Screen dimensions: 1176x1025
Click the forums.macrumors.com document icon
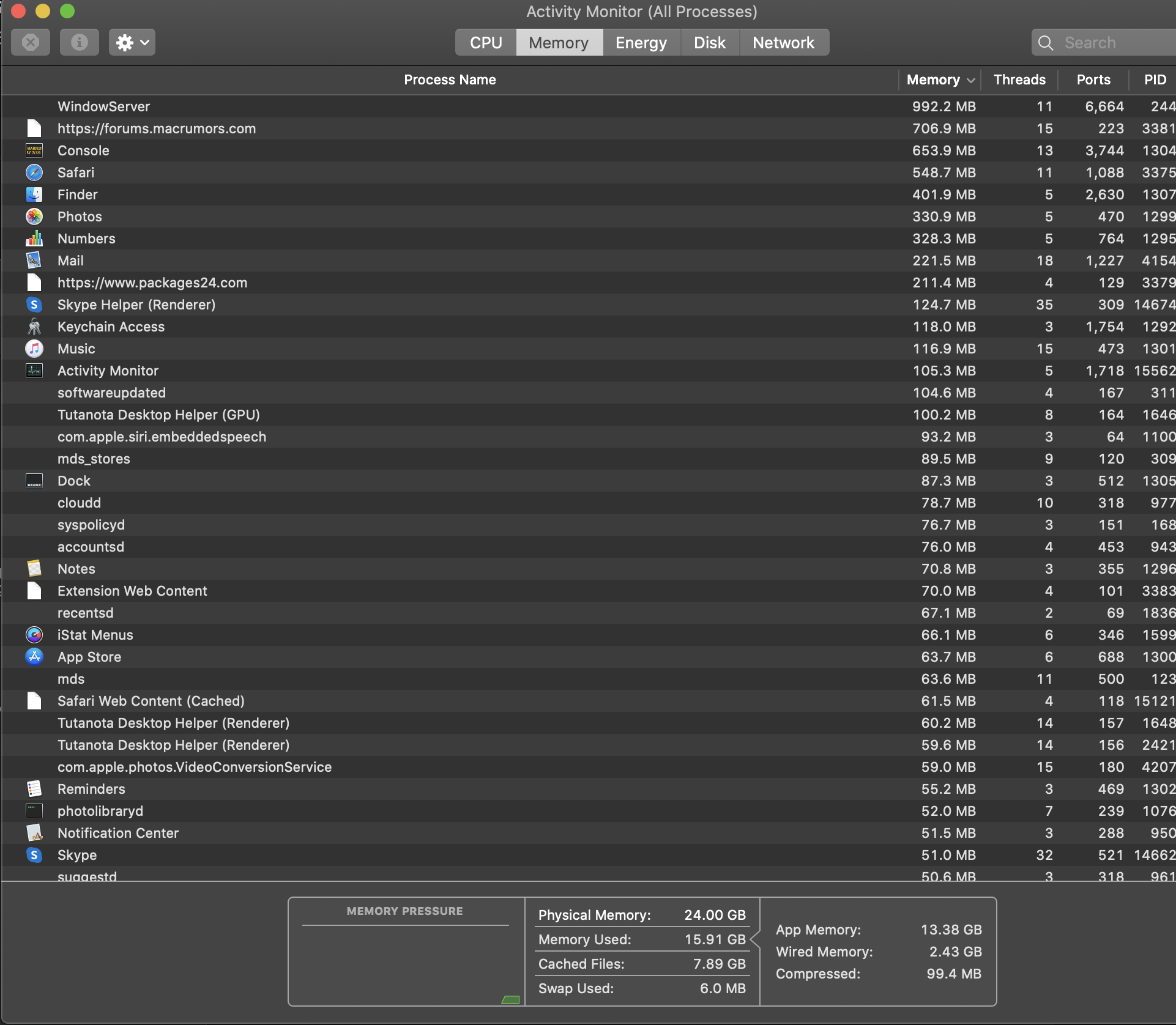point(34,128)
